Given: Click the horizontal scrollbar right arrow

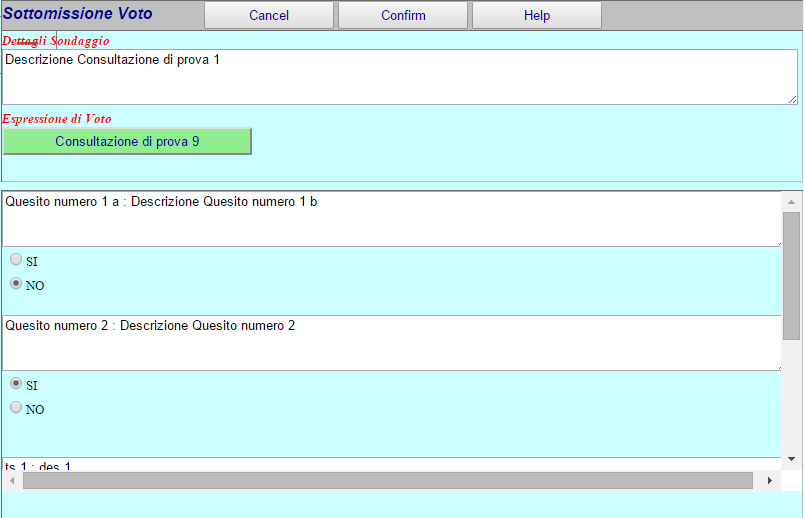Looking at the screenshot, I should 769,481.
